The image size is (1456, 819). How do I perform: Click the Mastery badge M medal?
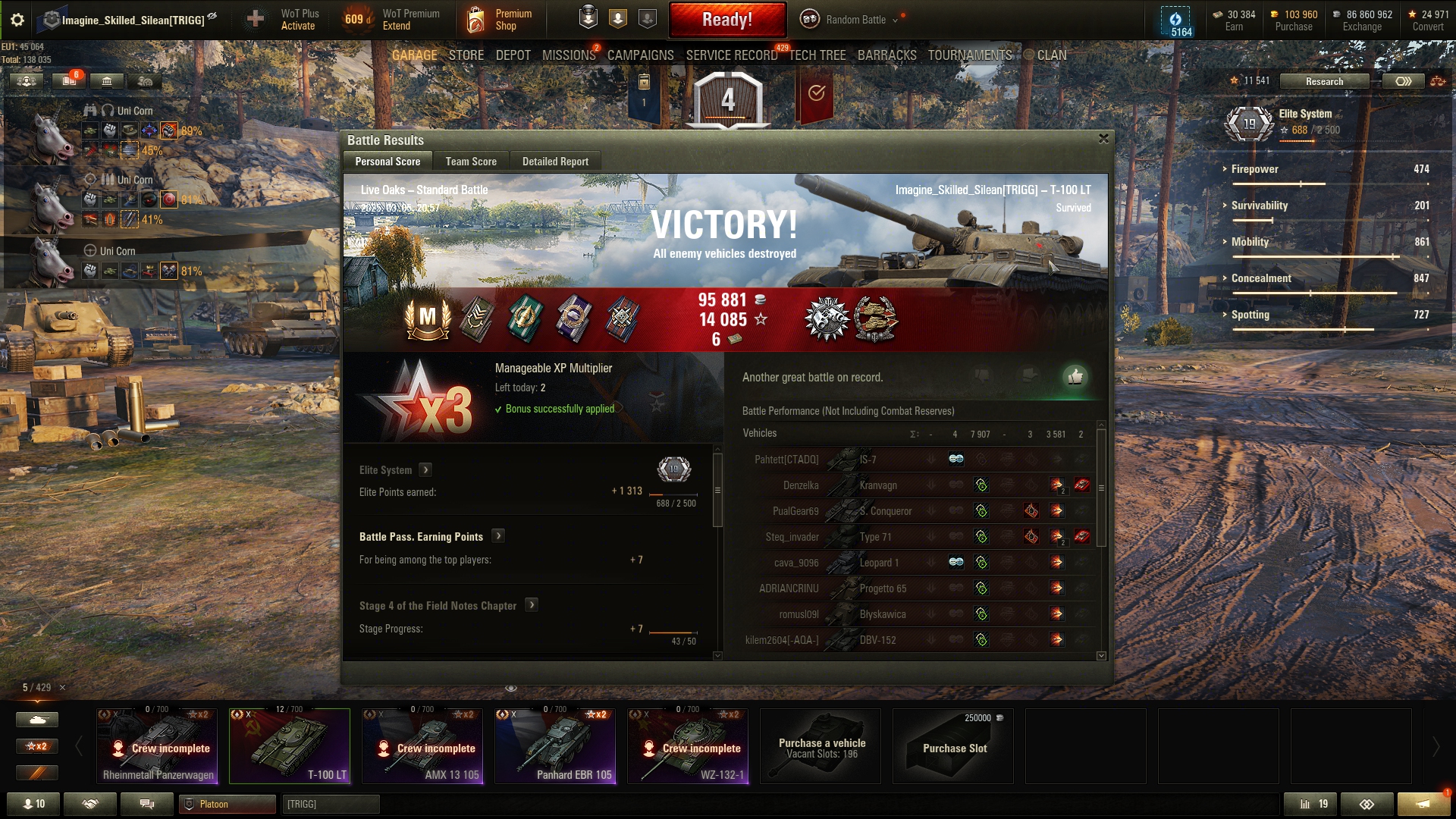pos(428,318)
